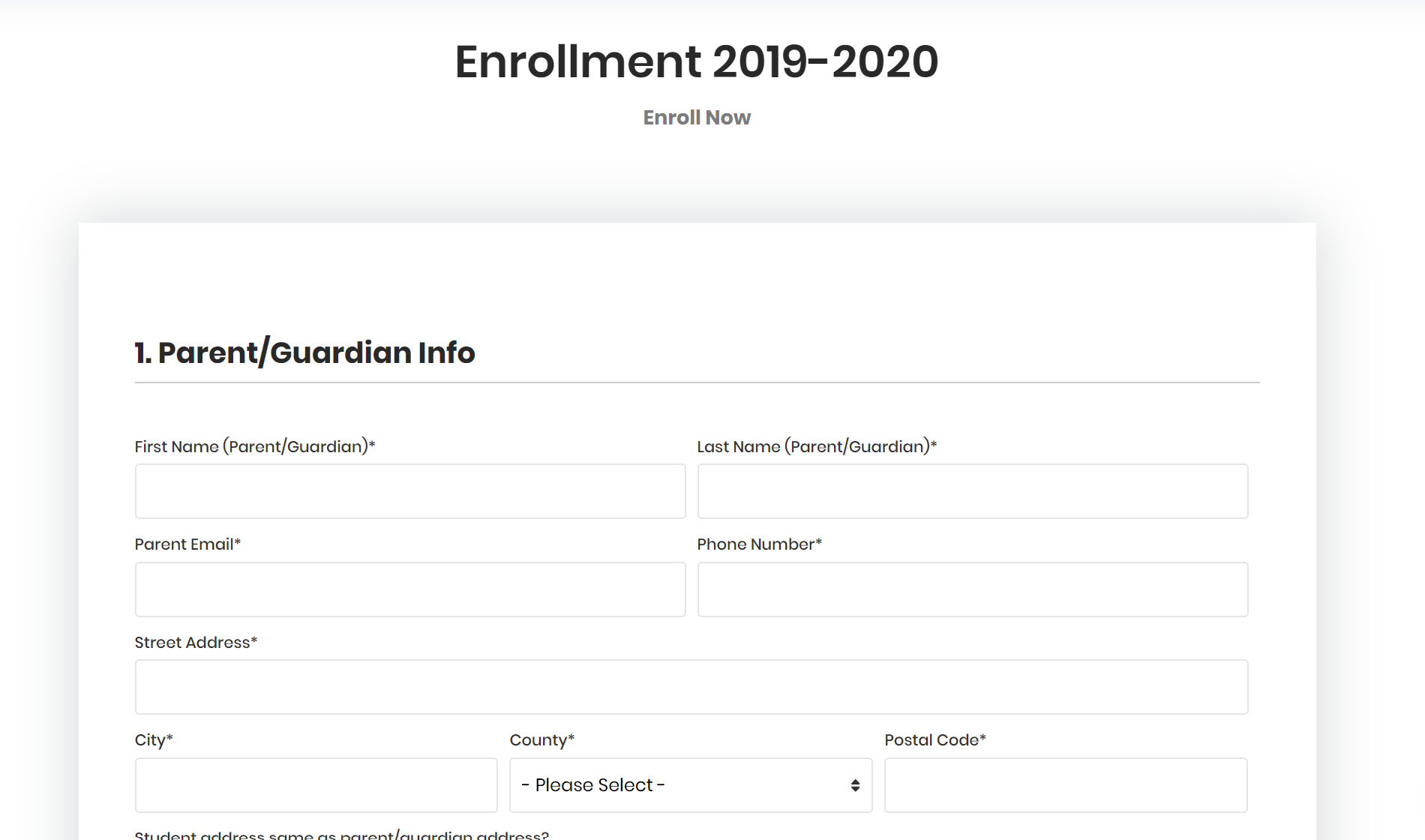Click the First Name (Parent/Guardian) input field
This screenshot has height=840, width=1425.
(x=410, y=491)
